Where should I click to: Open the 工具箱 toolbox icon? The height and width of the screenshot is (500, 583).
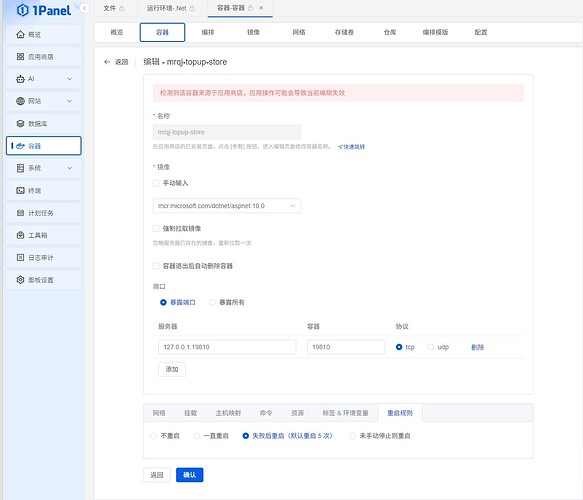pos(20,235)
